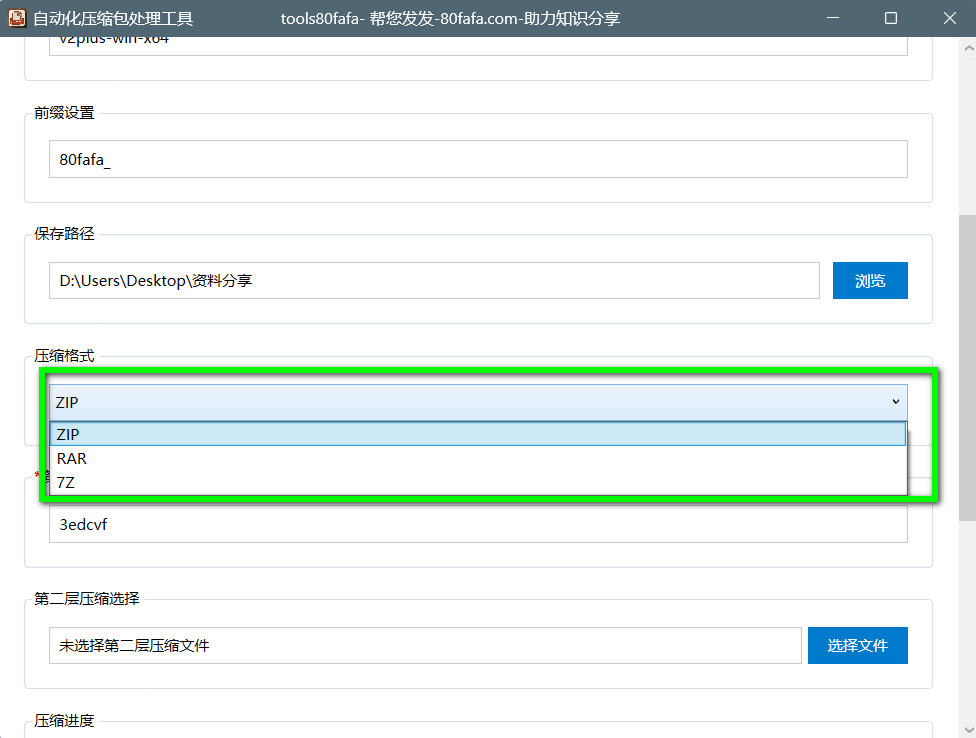Focus the top field showing v2plus-win-x64

click(x=478, y=44)
